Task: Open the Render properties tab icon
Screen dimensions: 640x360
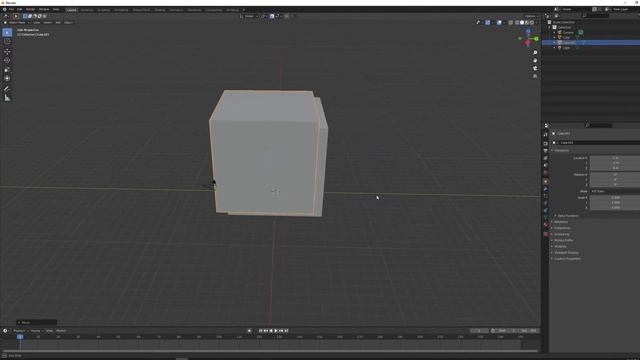Action: [546, 144]
